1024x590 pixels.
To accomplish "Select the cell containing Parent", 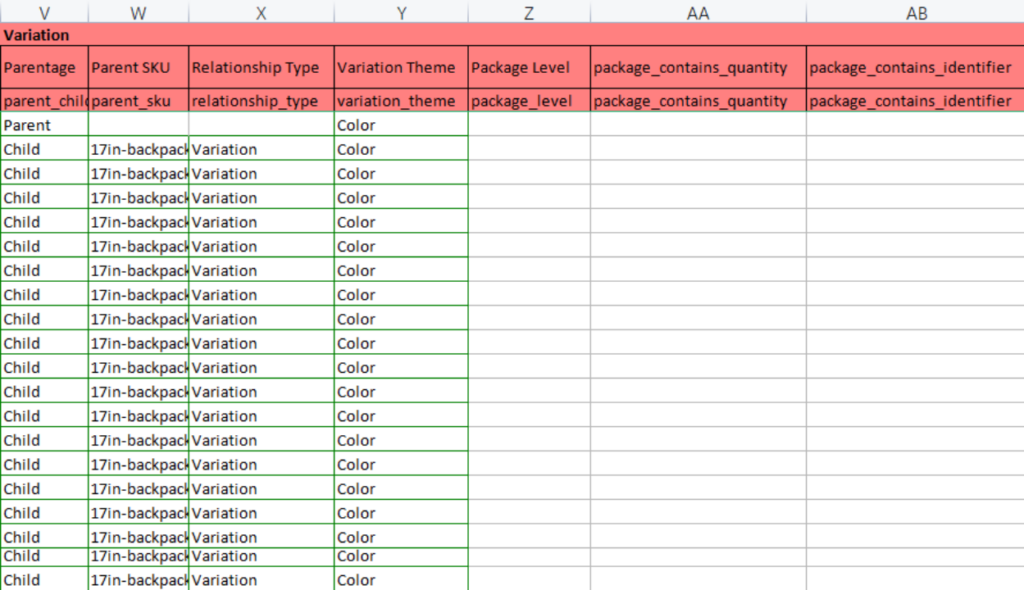I will point(44,125).
